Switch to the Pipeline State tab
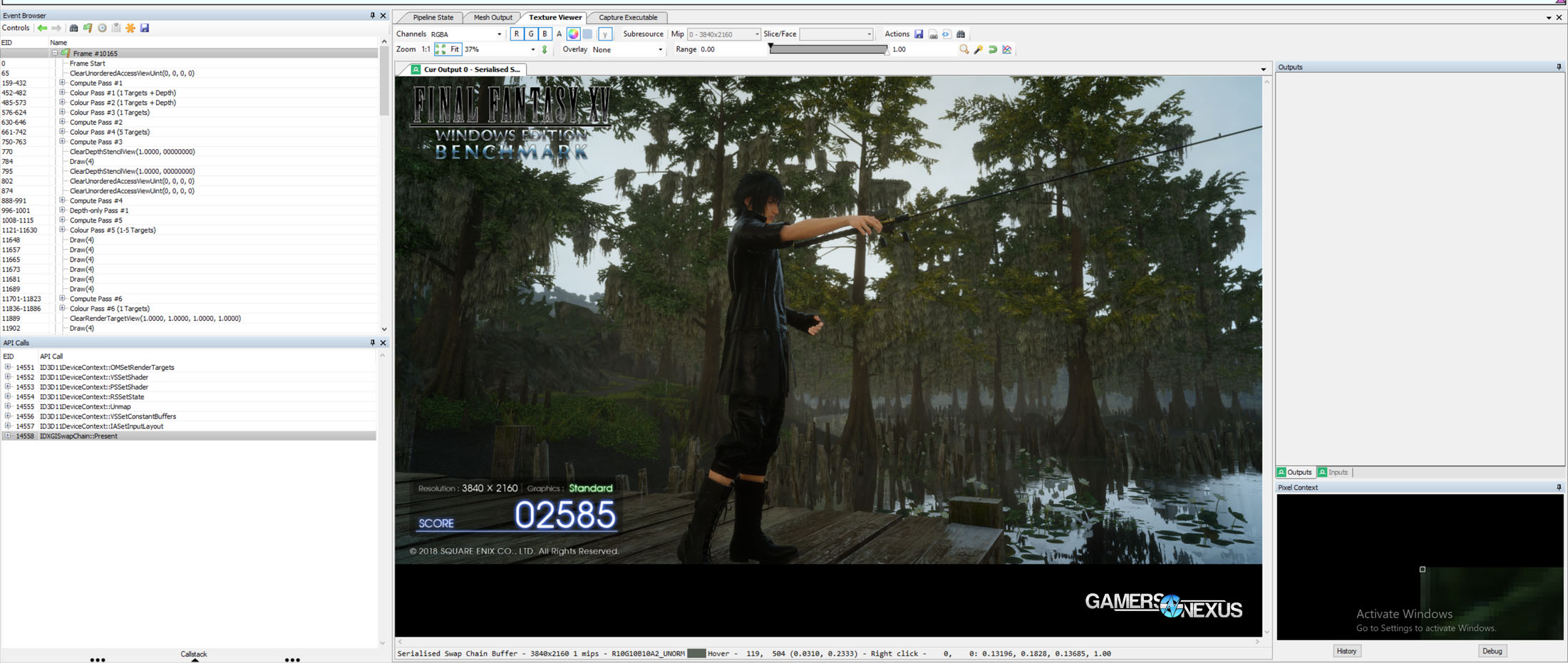Screen dimensions: 1568x663 coord(433,18)
